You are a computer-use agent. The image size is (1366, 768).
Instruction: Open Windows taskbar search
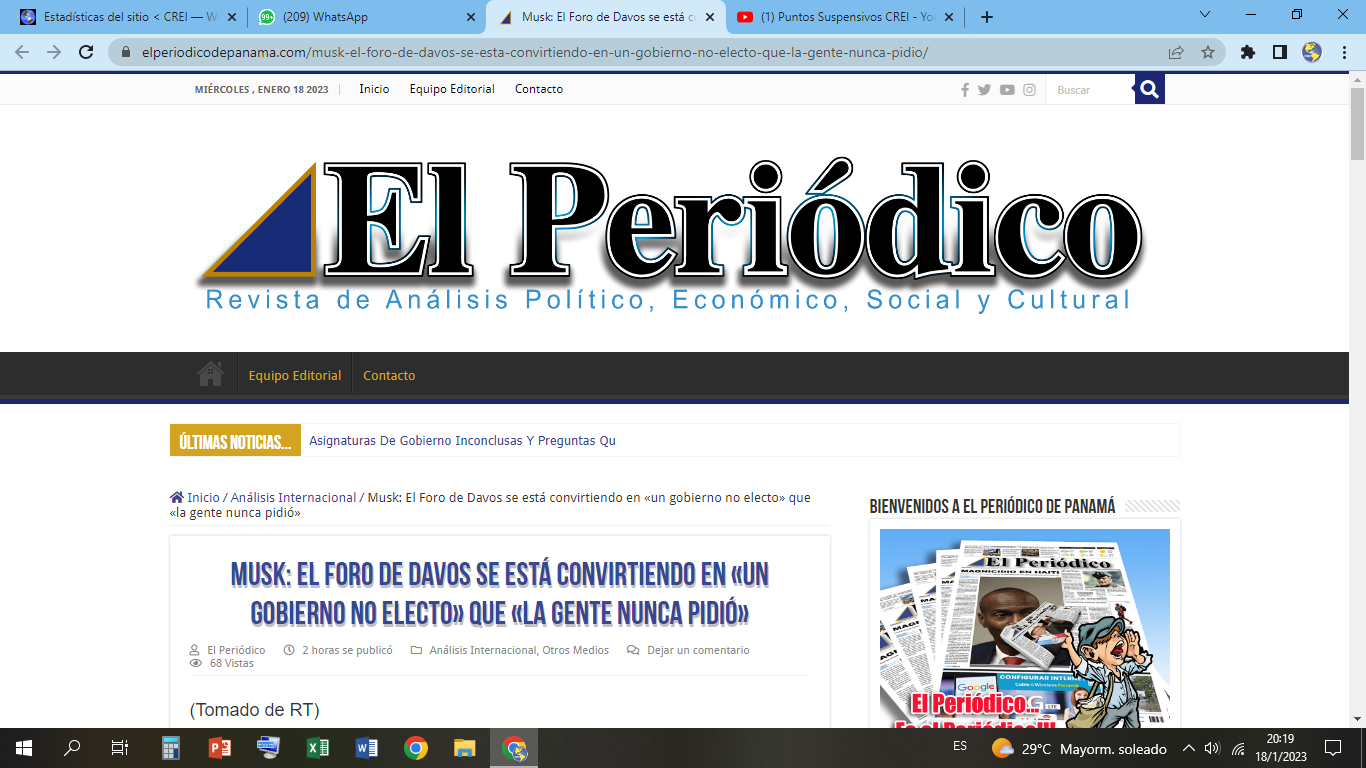(x=72, y=748)
